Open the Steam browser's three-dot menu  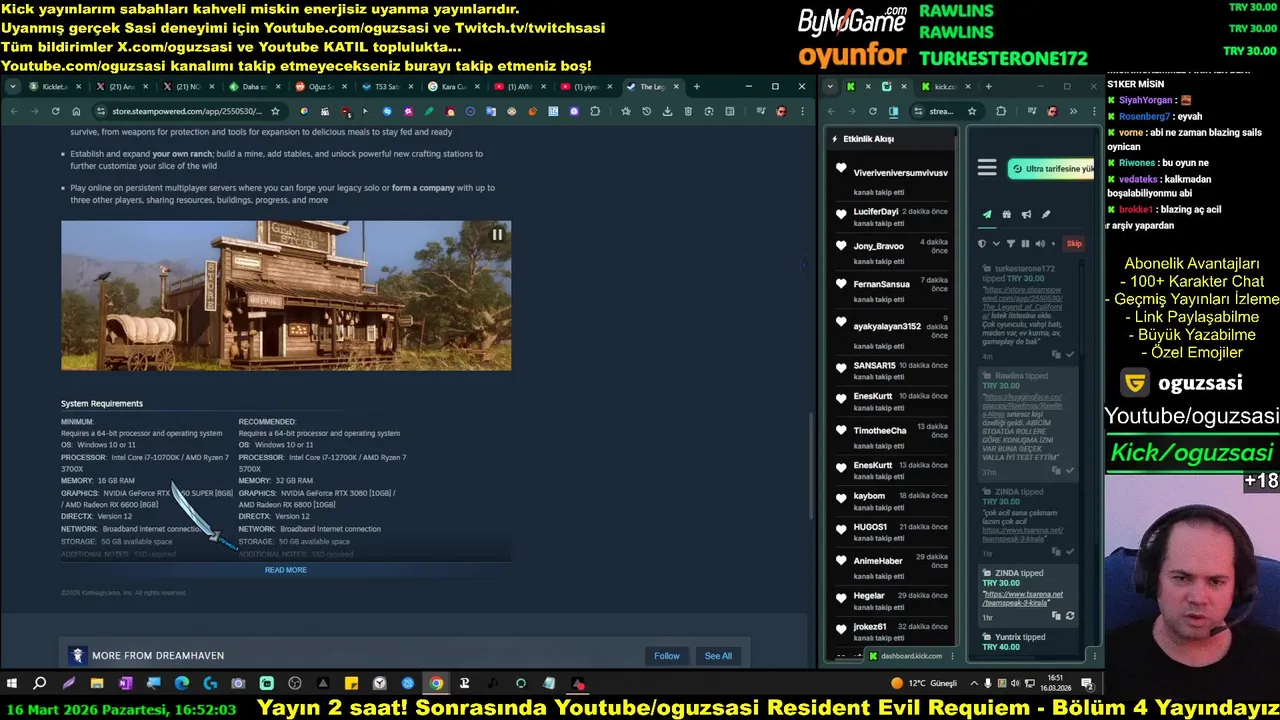pos(803,111)
